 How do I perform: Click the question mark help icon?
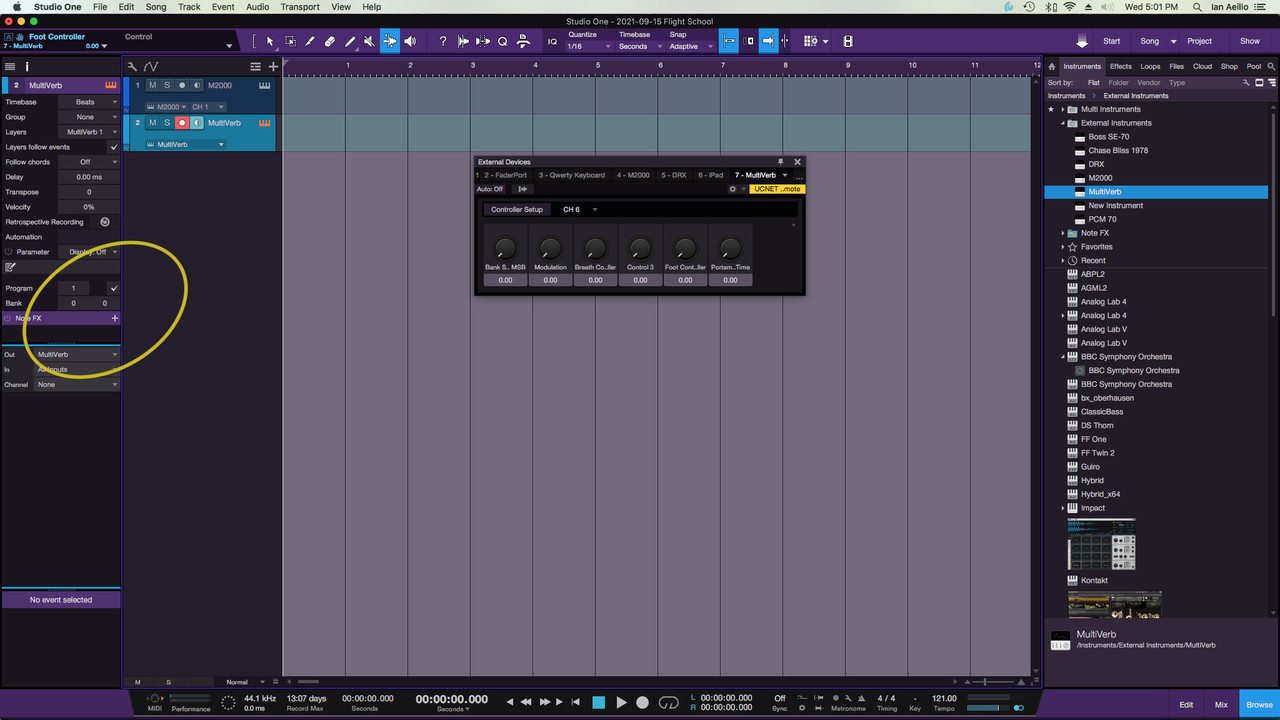443,41
